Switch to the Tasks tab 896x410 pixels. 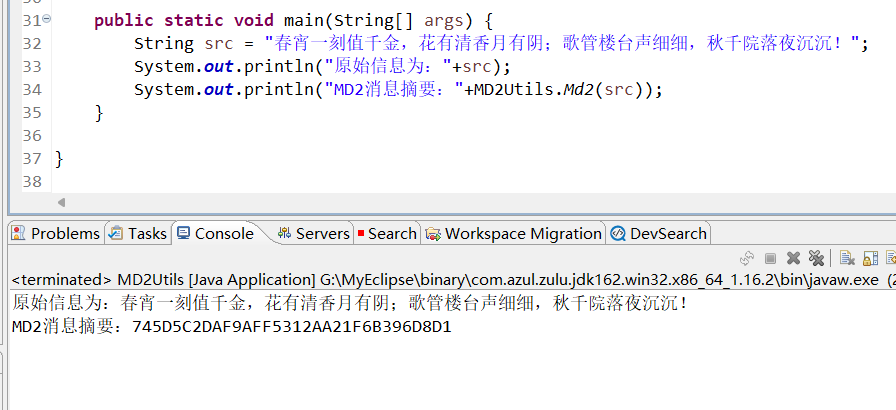[x=138, y=234]
